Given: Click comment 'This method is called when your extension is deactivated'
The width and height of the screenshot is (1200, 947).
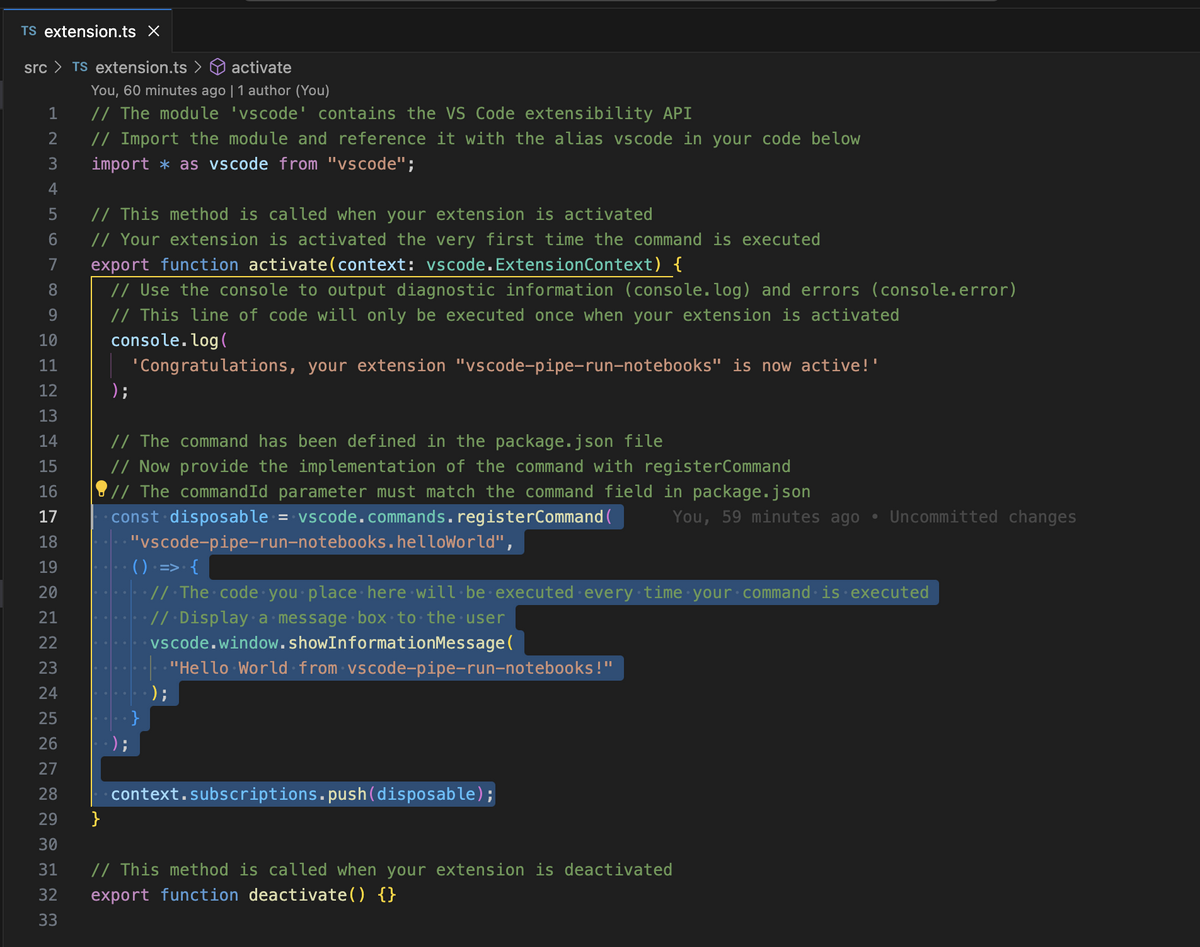Looking at the screenshot, I should point(396,870).
